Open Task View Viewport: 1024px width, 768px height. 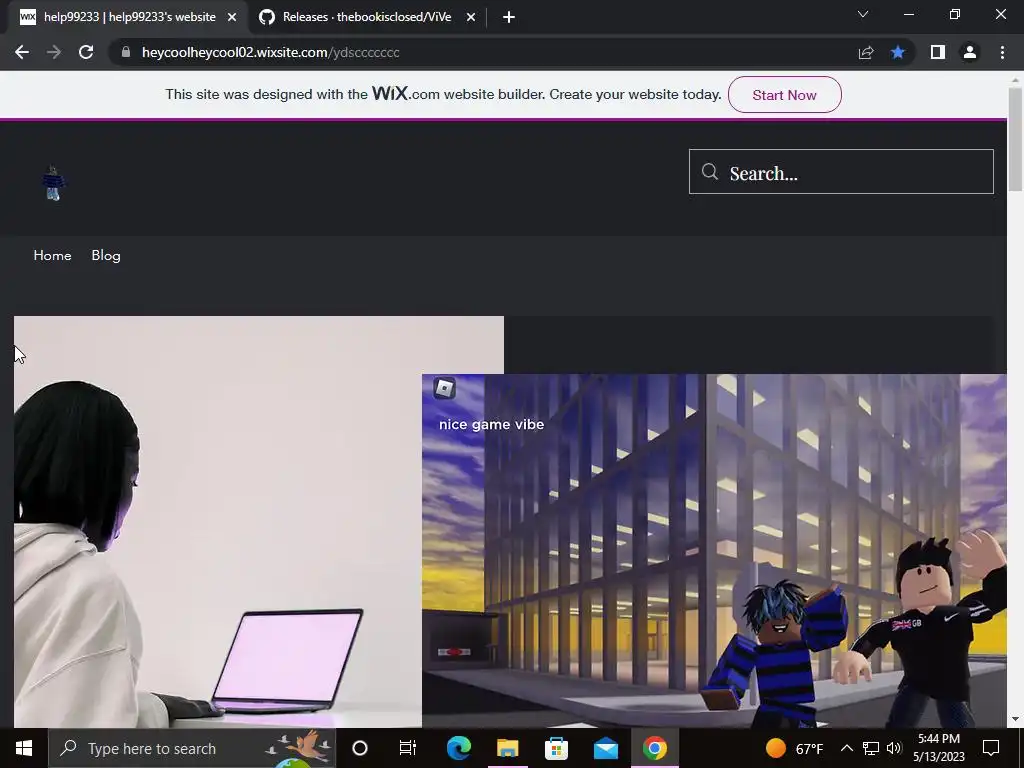coord(408,748)
